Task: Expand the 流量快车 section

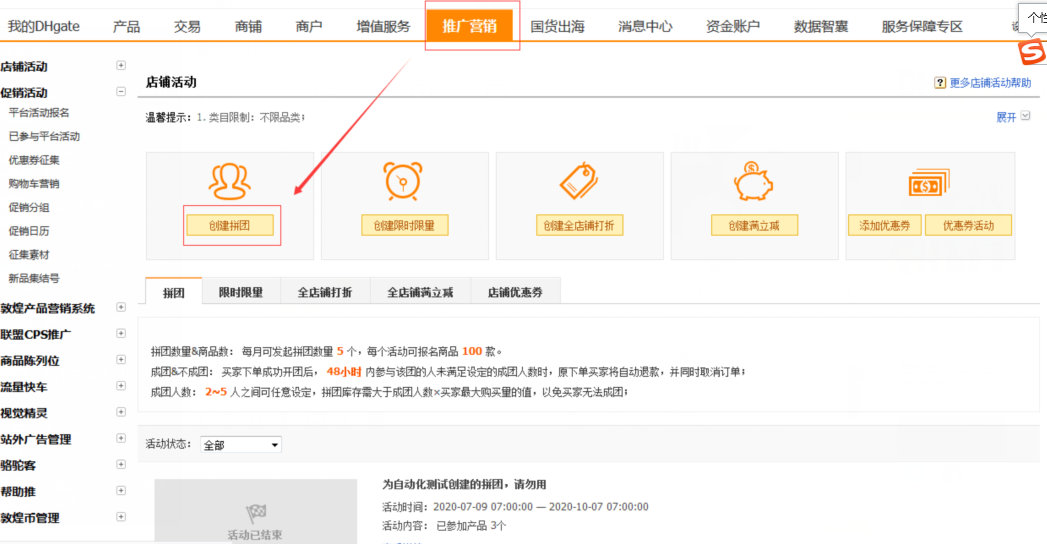Action: [121, 386]
